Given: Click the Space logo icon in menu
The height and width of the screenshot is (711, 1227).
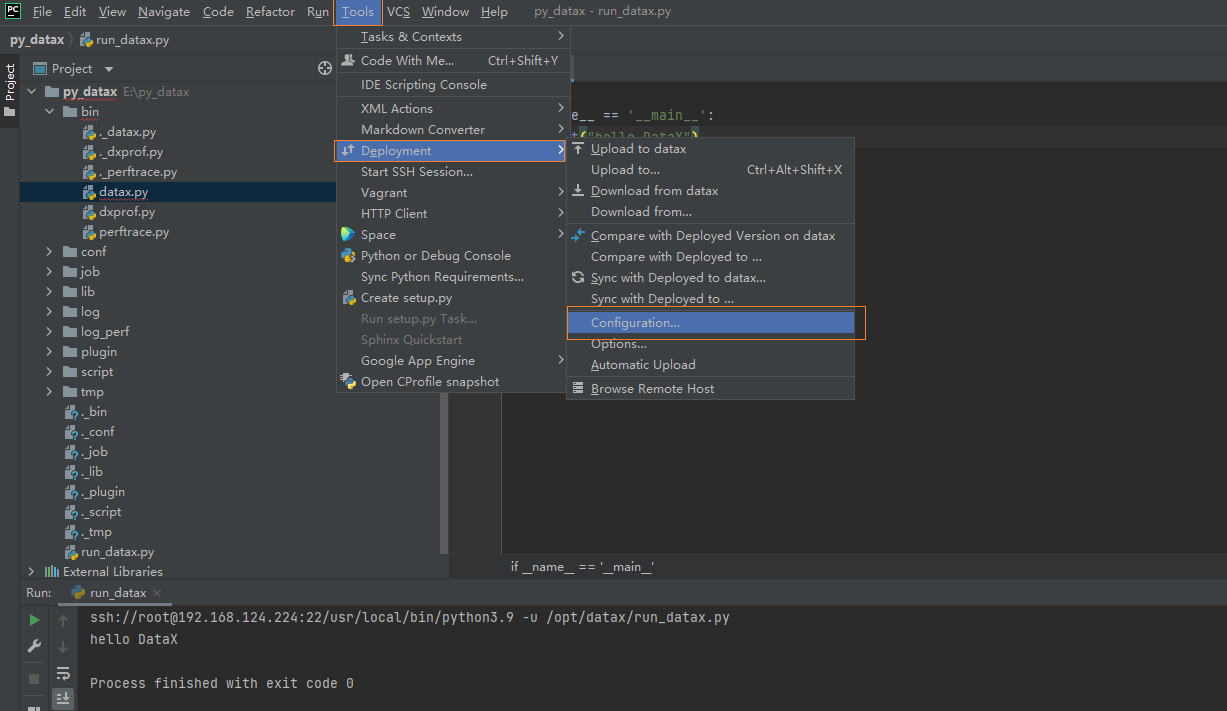Looking at the screenshot, I should coord(348,234).
